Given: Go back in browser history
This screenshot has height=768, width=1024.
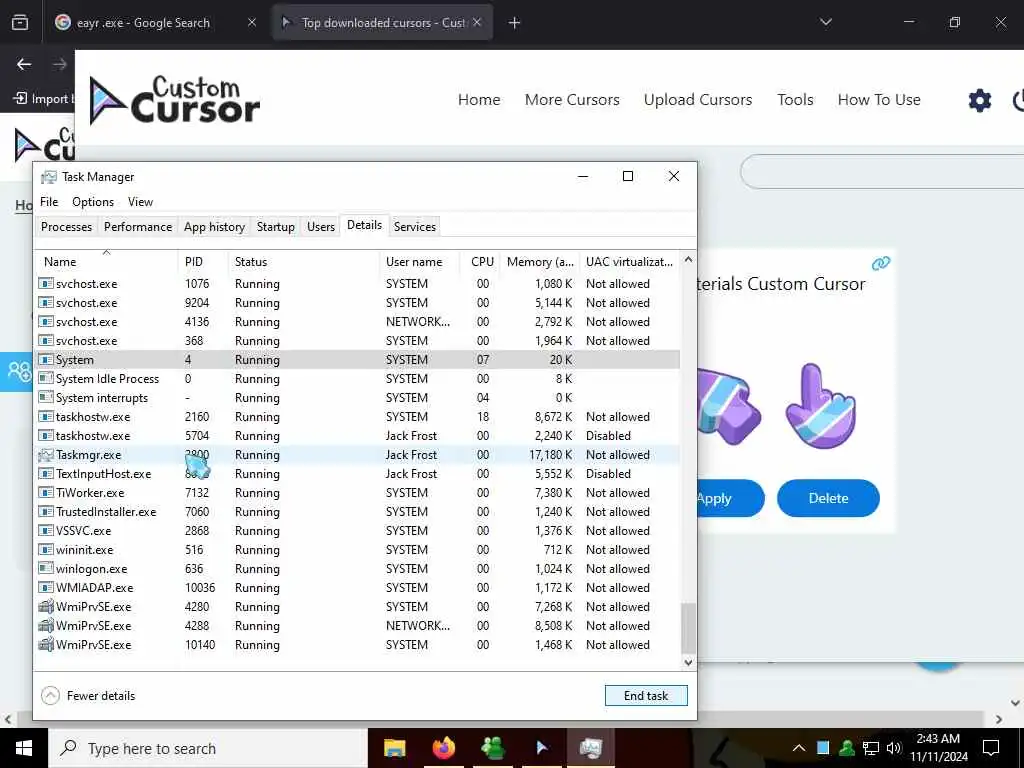Looking at the screenshot, I should (x=24, y=64).
